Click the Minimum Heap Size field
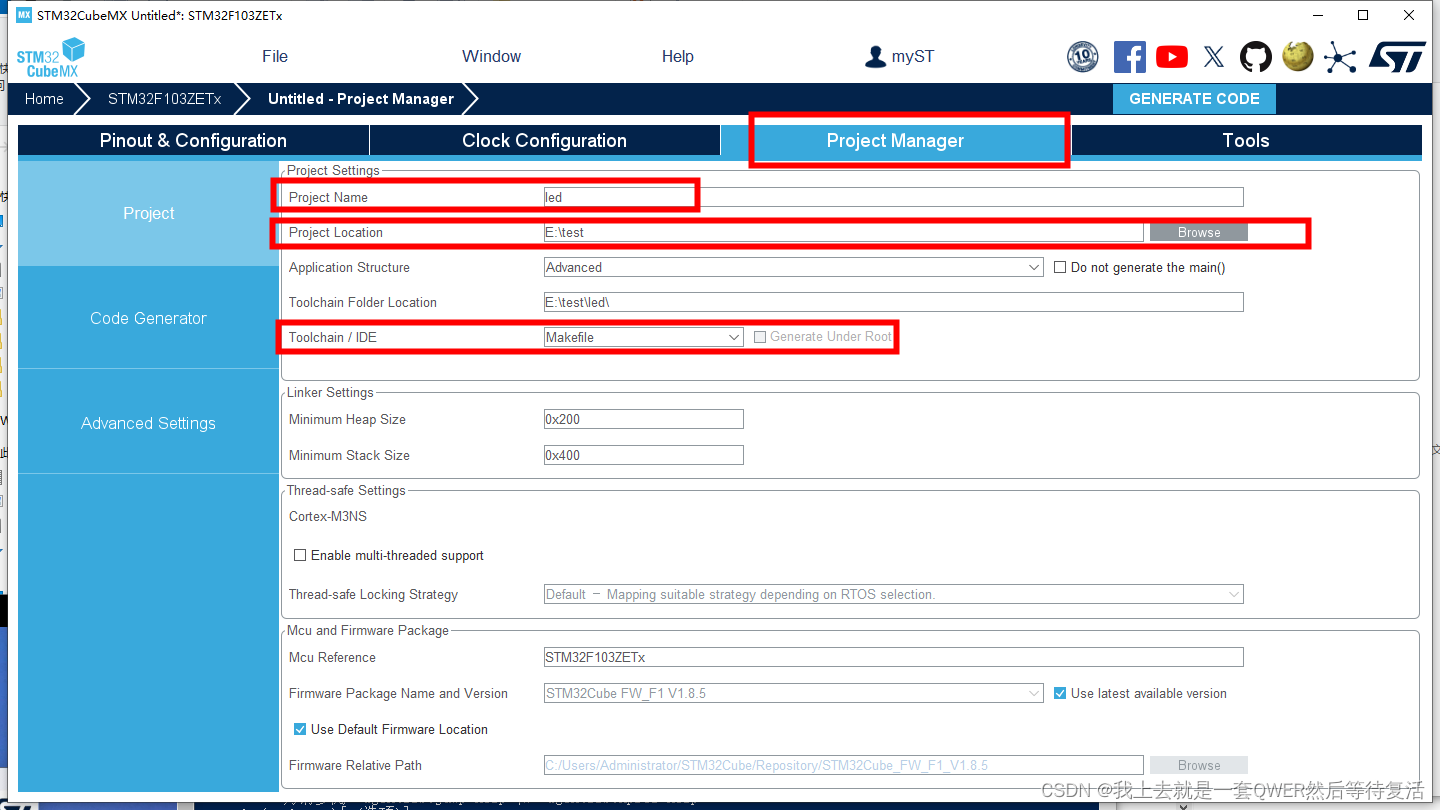The height and width of the screenshot is (810, 1440). [643, 419]
